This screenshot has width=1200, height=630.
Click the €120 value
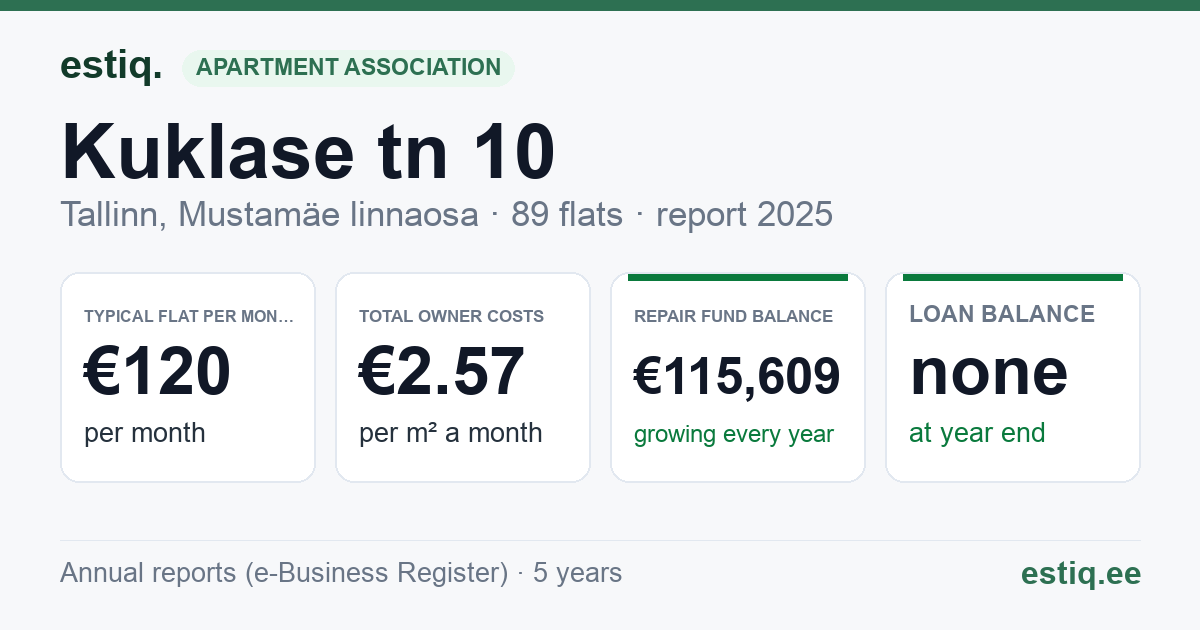pos(157,372)
